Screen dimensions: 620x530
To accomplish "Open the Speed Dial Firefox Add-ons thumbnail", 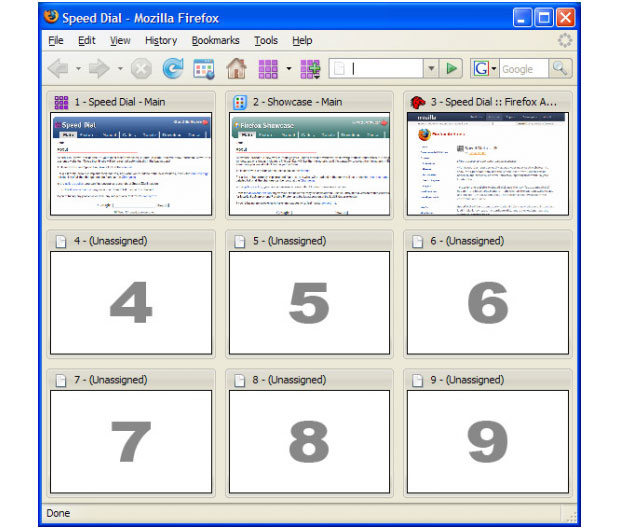I will coord(488,164).
